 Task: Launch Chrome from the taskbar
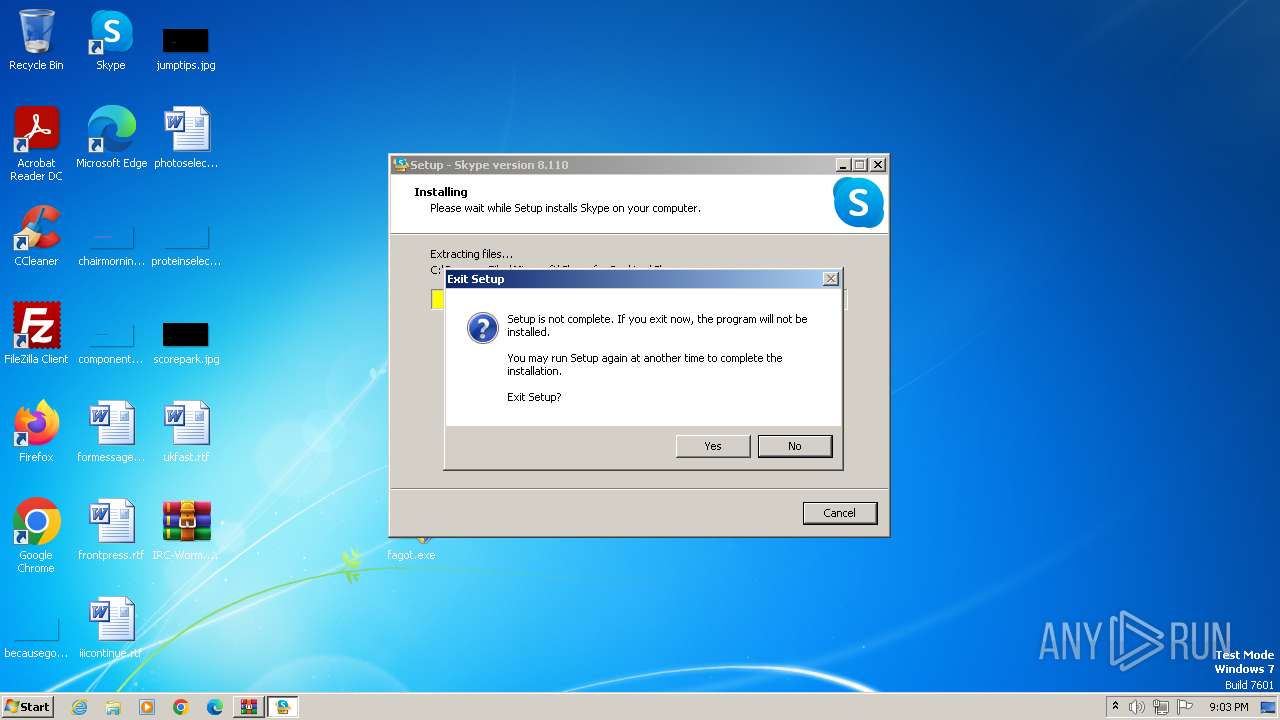[181, 707]
